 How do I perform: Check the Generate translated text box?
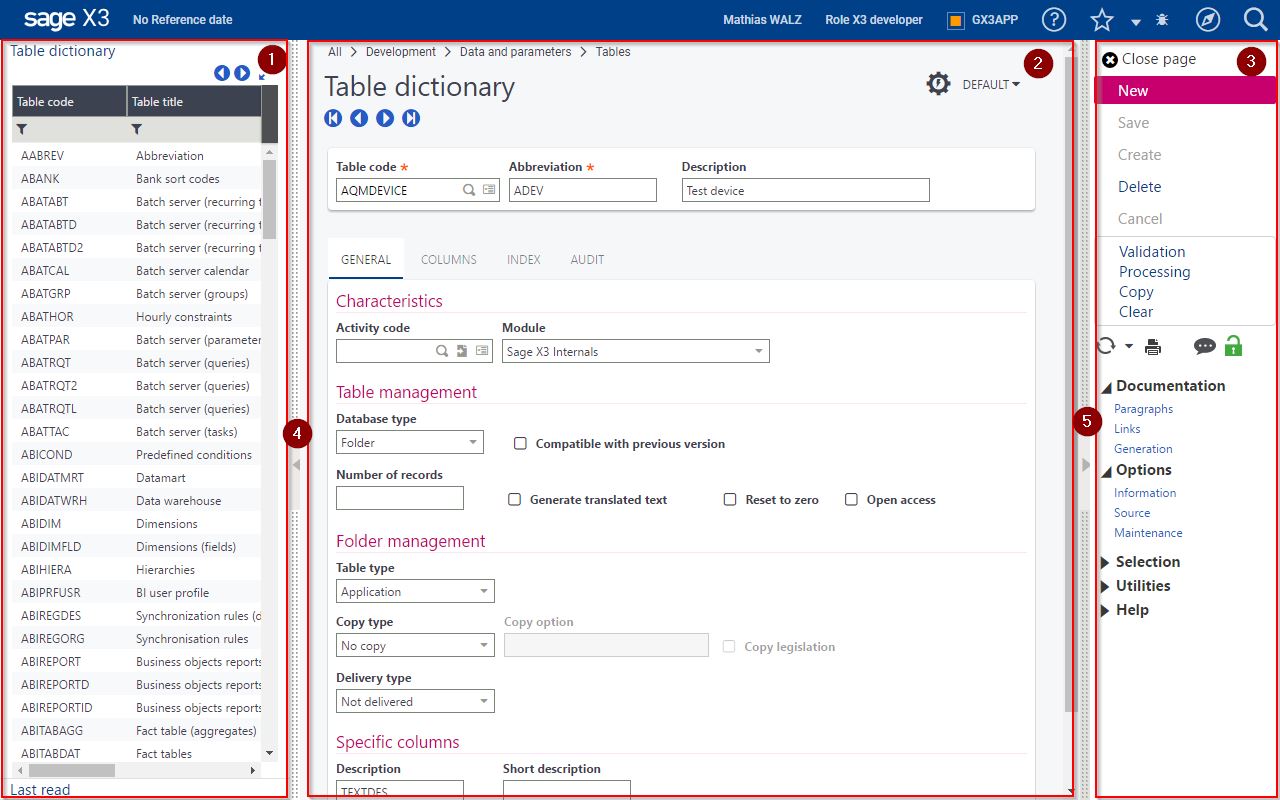click(514, 499)
